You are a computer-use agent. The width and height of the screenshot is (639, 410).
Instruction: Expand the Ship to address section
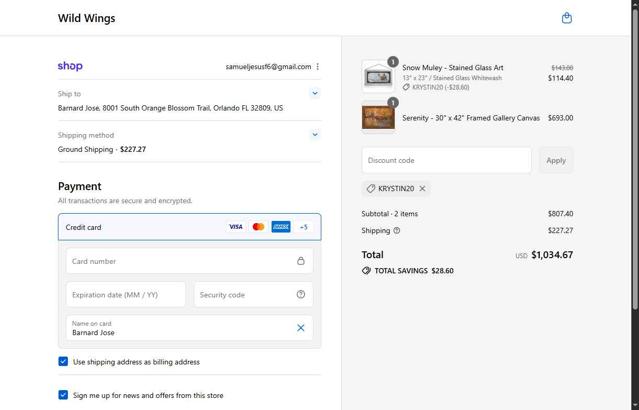tap(315, 93)
